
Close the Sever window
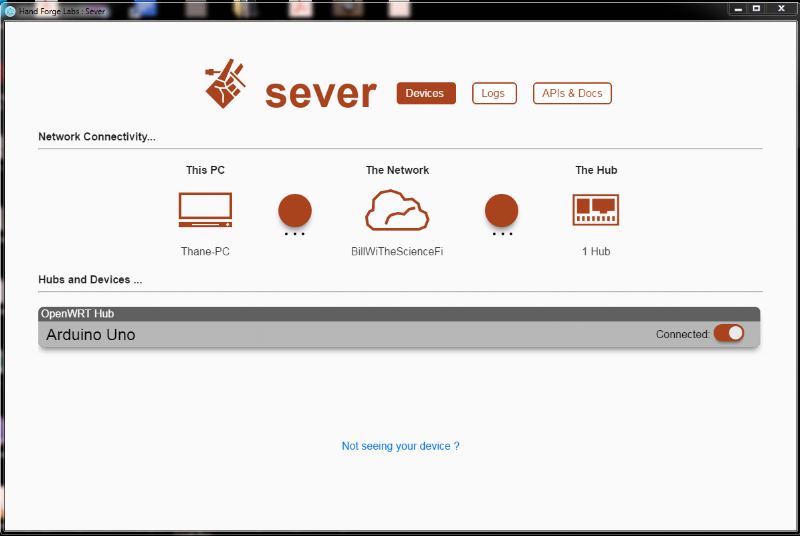pos(781,9)
